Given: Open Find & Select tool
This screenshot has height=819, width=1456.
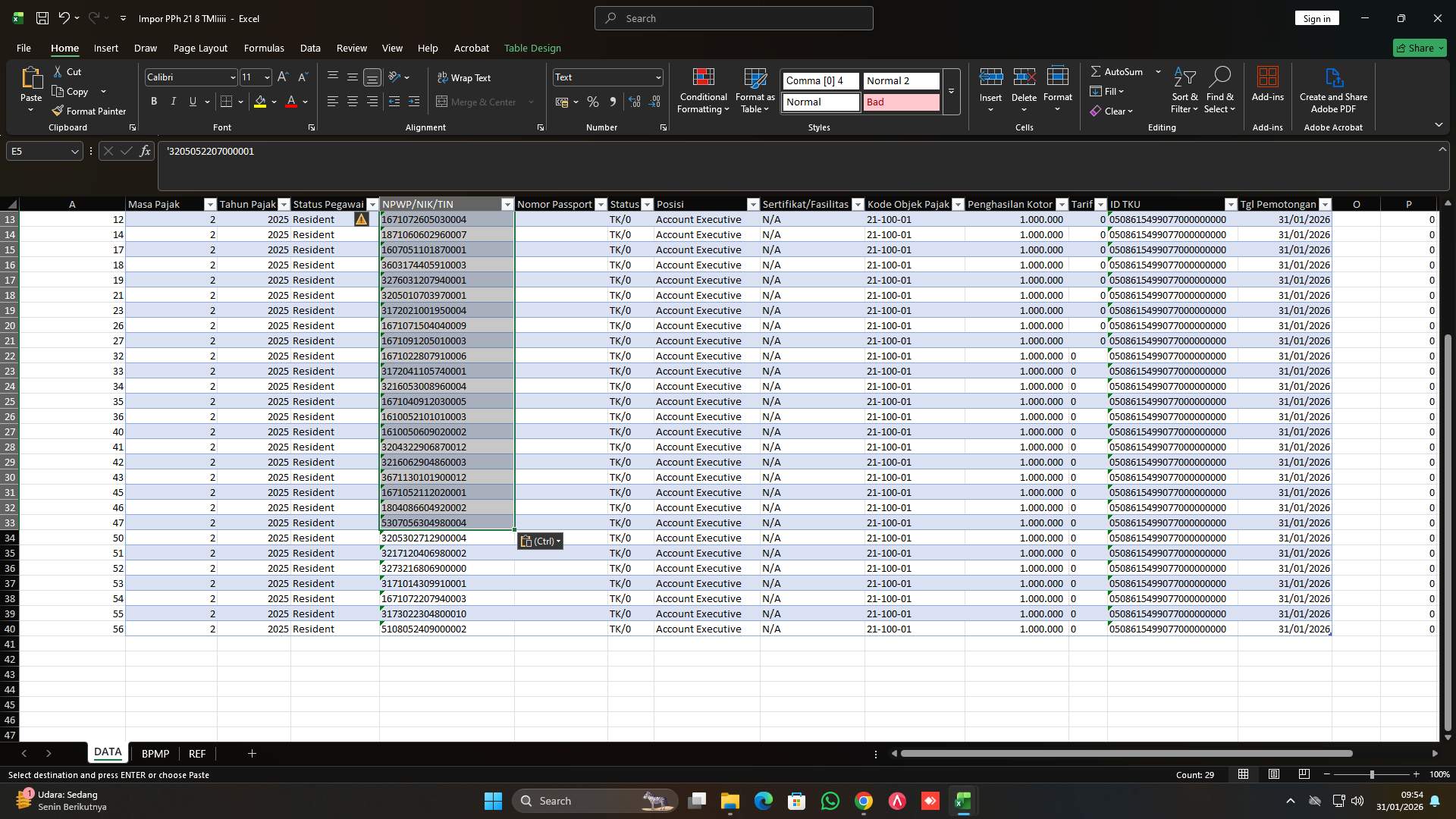Looking at the screenshot, I should coord(1220,89).
